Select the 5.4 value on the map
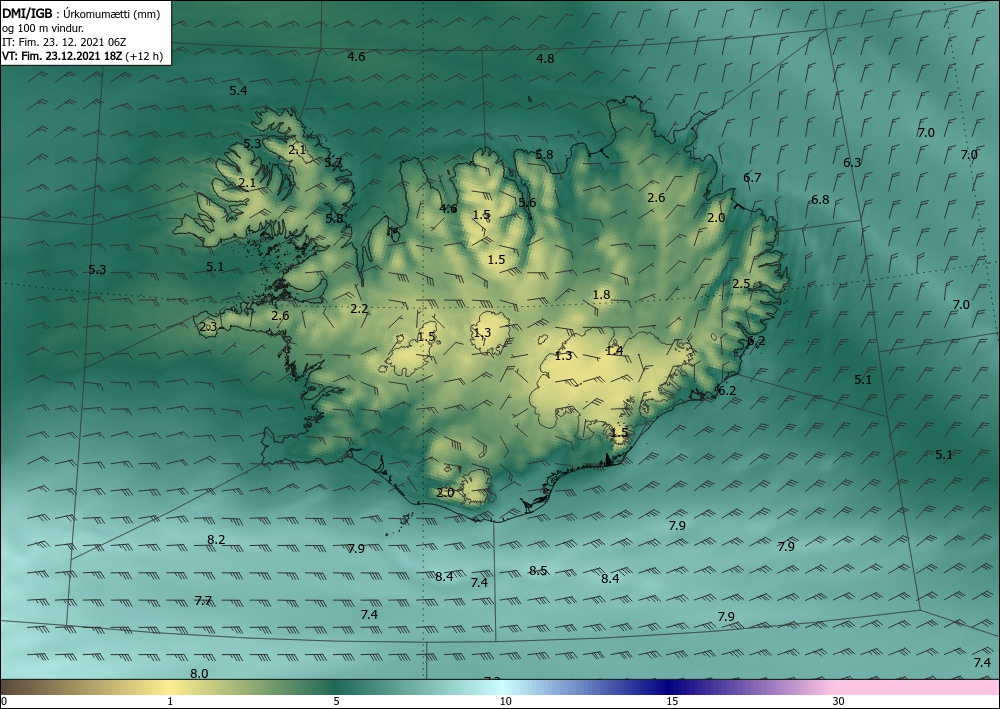The height and width of the screenshot is (709, 1000). tap(239, 91)
